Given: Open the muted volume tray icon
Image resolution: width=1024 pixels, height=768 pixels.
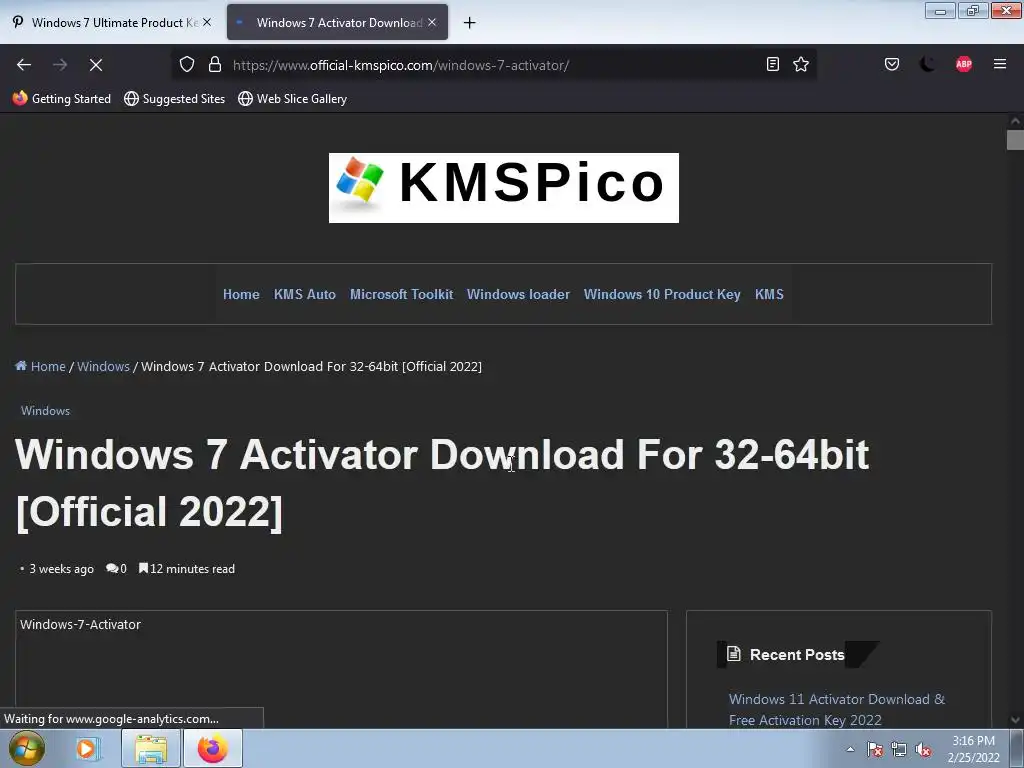Looking at the screenshot, I should click(x=923, y=749).
